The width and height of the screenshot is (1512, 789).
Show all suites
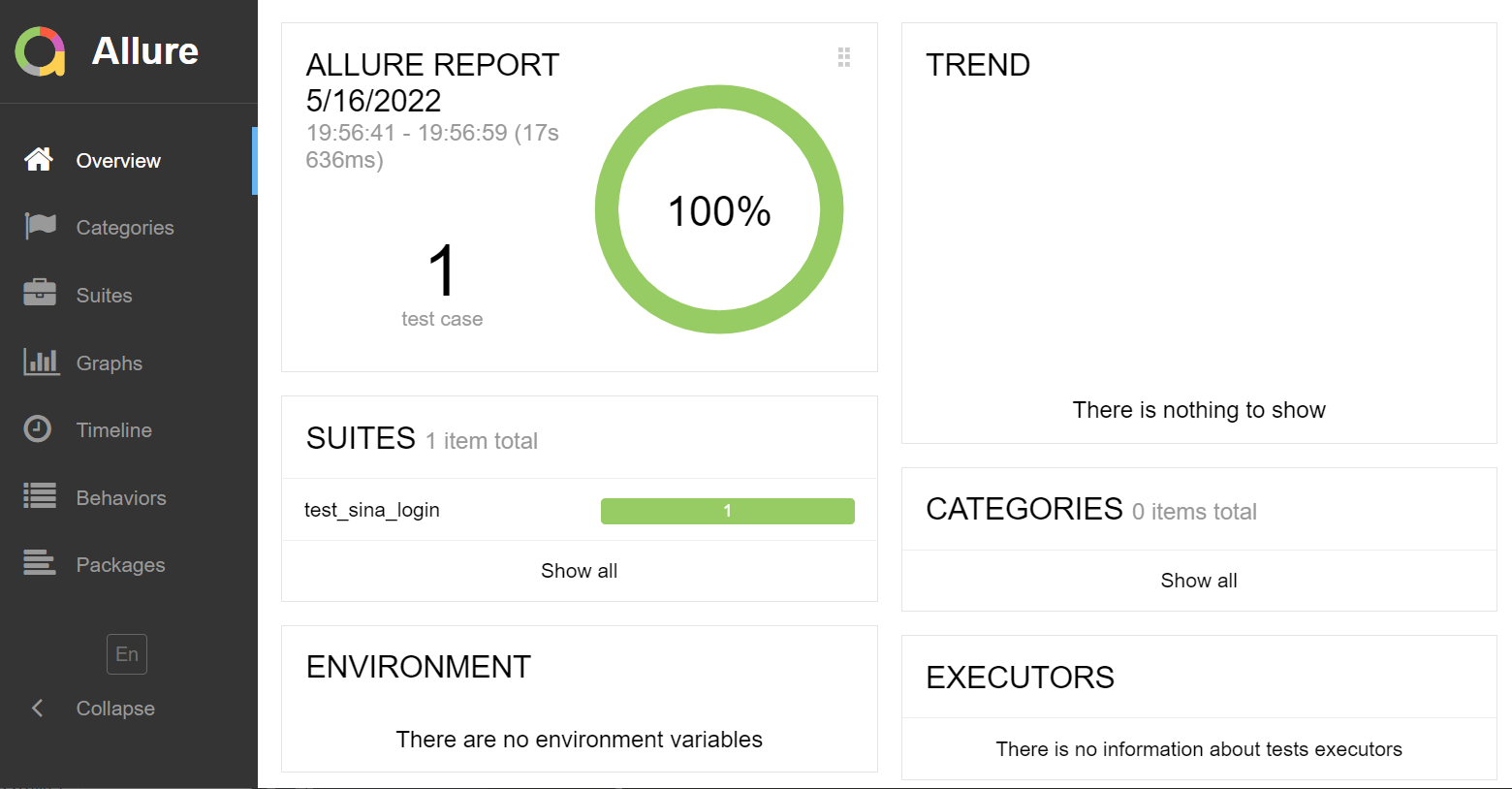tap(579, 571)
